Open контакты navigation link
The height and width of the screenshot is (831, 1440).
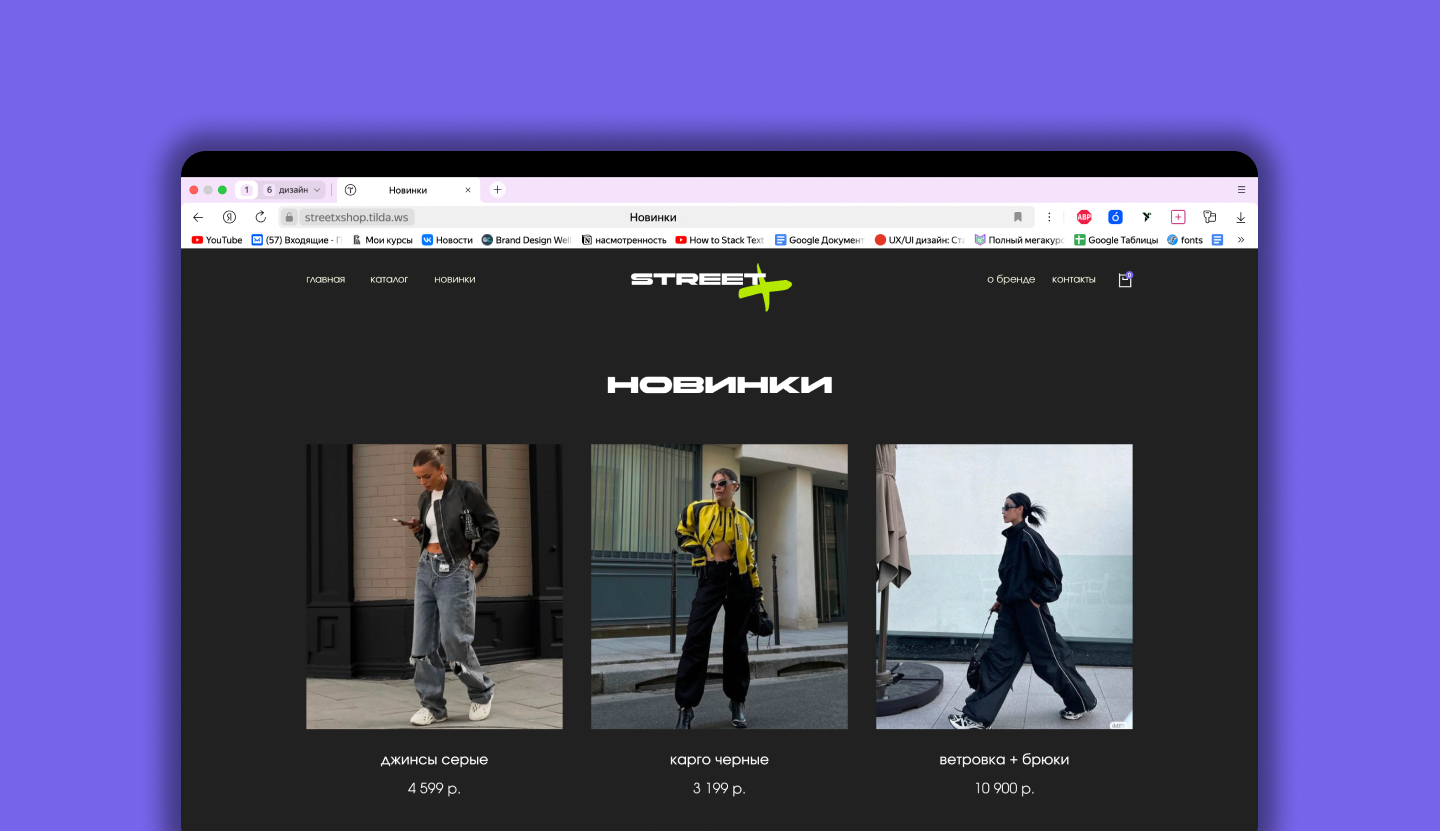click(x=1074, y=280)
